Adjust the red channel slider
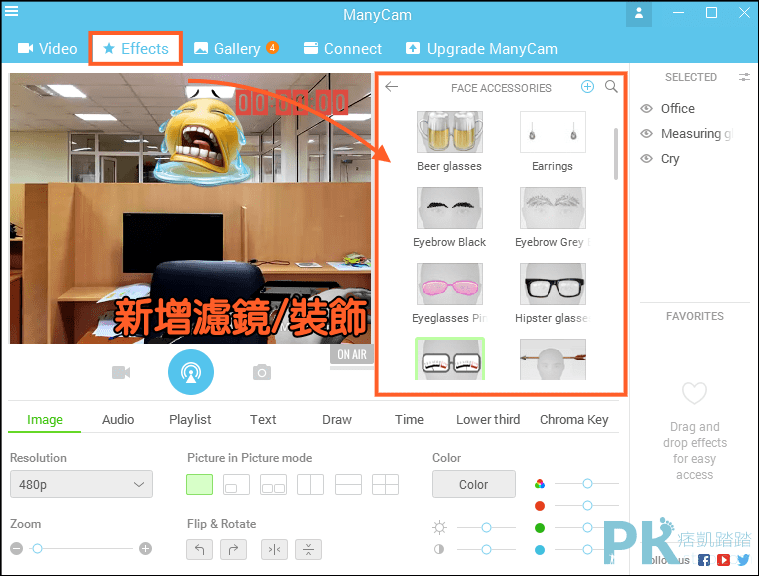This screenshot has height=576, width=759. point(587,505)
